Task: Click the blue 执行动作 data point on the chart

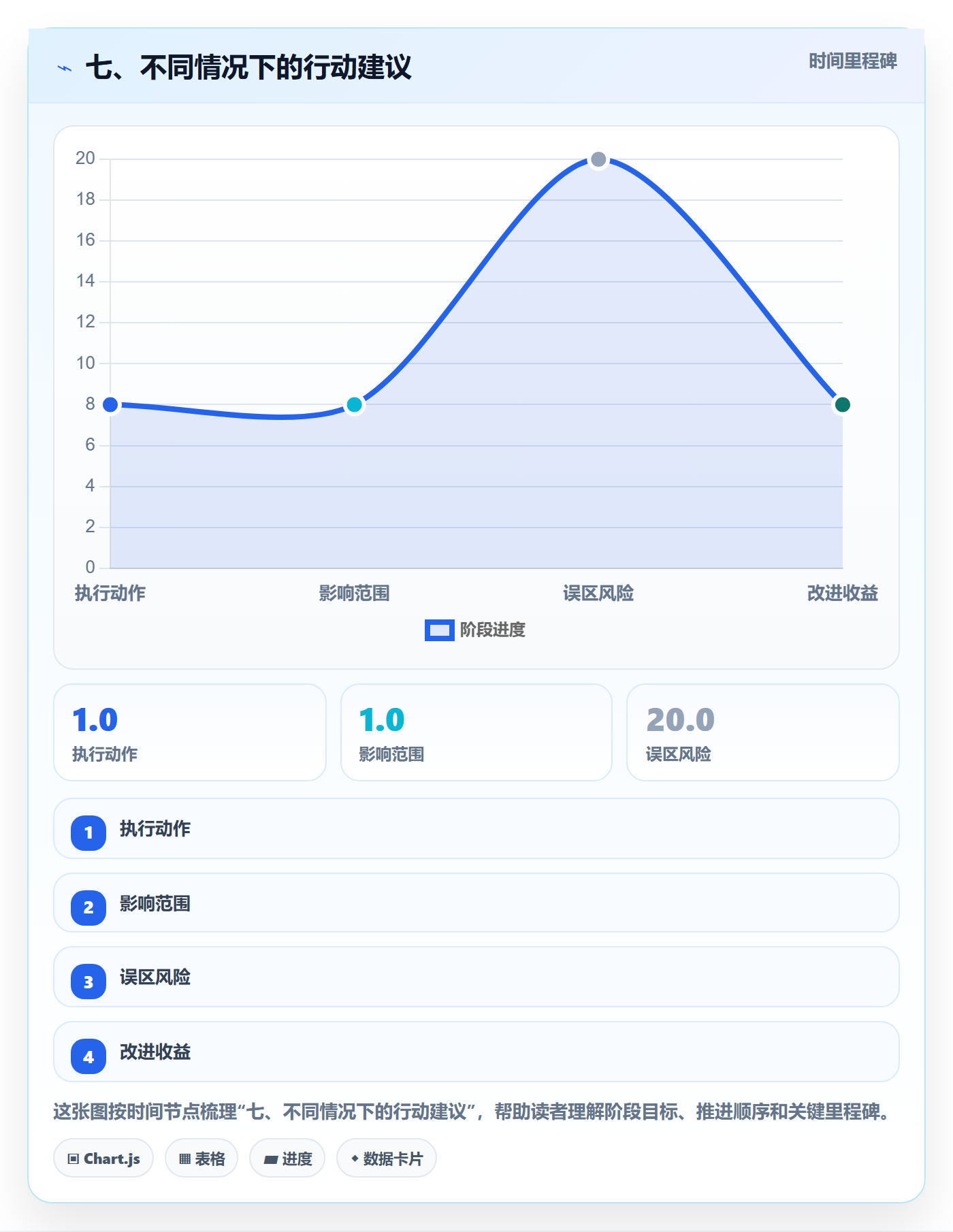Action: [x=110, y=405]
